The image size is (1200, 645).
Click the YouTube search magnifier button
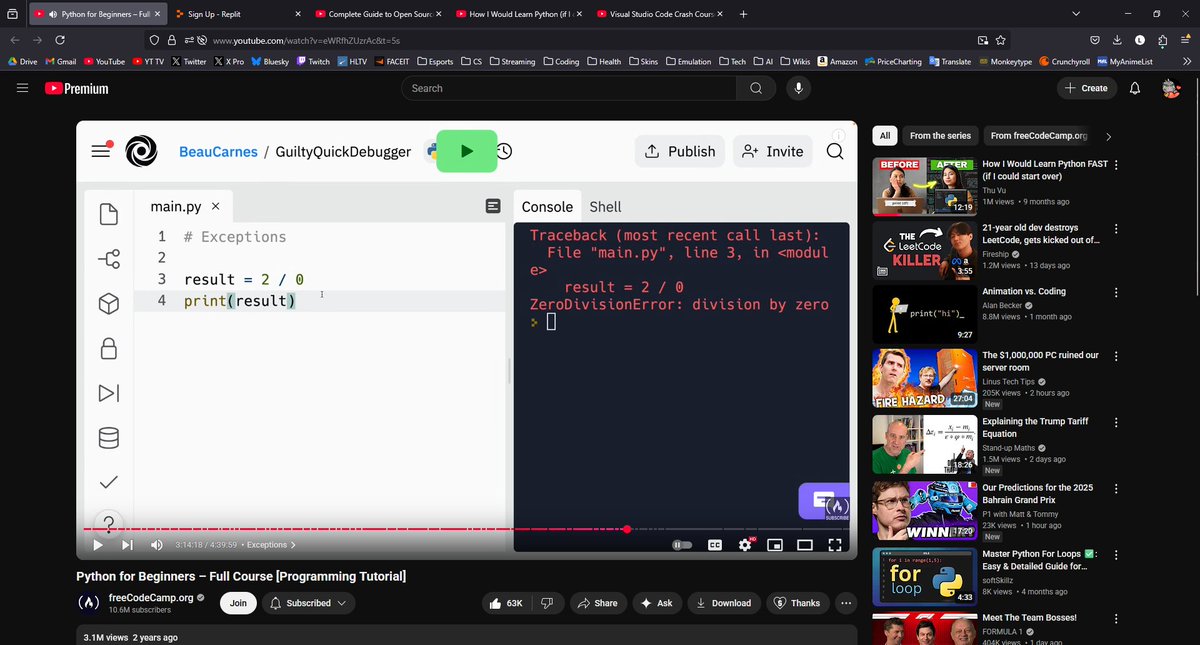pos(755,88)
